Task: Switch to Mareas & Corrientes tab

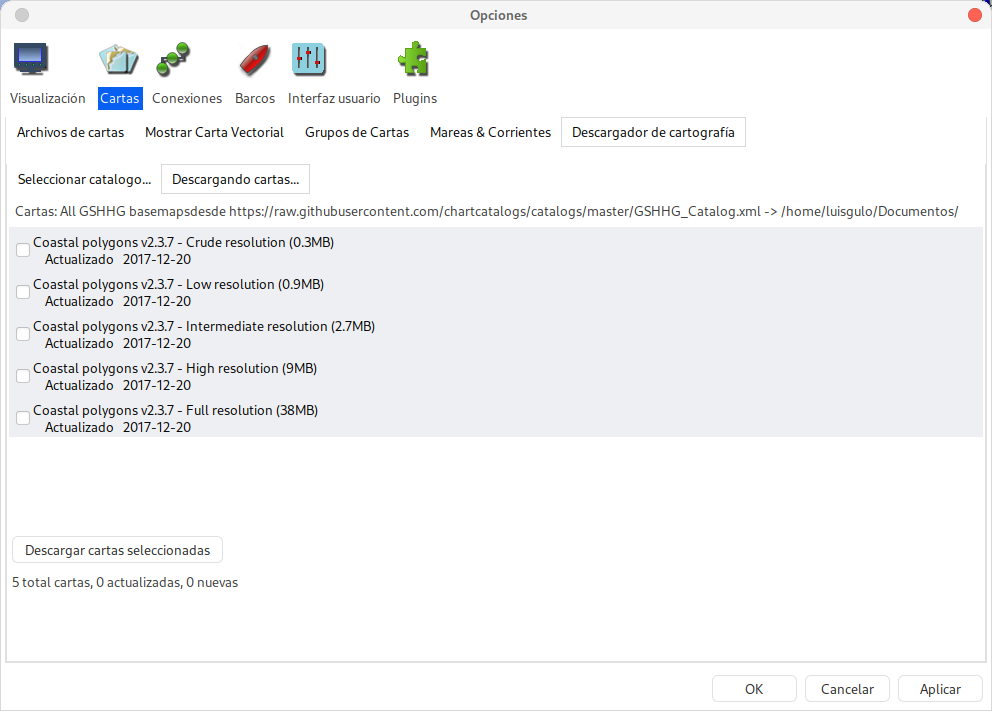Action: tap(490, 132)
